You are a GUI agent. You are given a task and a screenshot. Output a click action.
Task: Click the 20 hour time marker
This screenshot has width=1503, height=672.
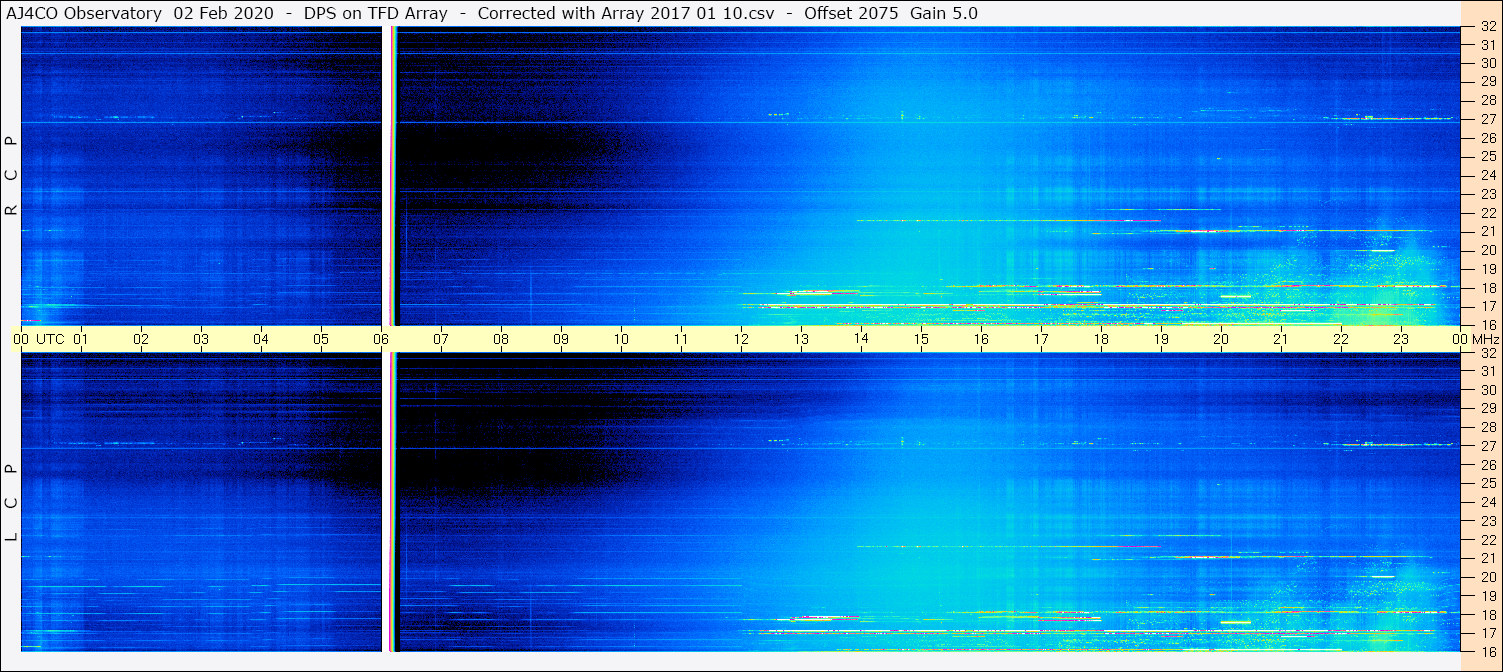pyautogui.click(x=1221, y=339)
